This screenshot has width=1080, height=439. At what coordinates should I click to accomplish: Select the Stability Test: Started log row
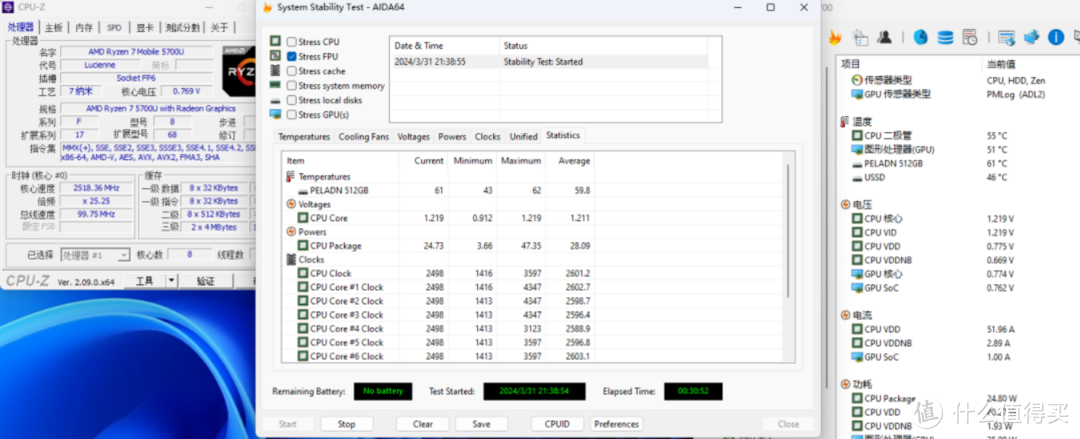(x=549, y=61)
